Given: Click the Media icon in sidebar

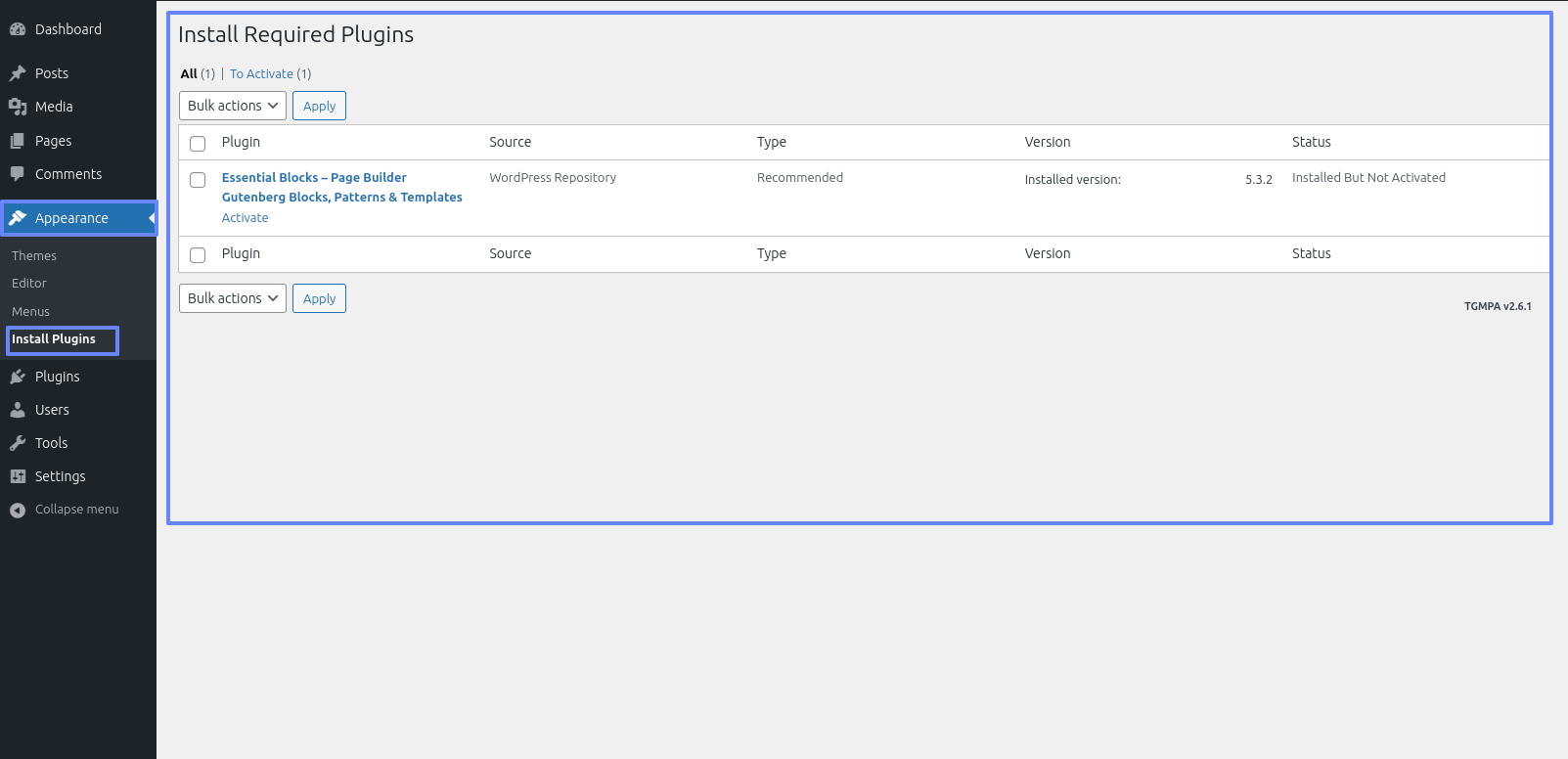Looking at the screenshot, I should click(18, 107).
